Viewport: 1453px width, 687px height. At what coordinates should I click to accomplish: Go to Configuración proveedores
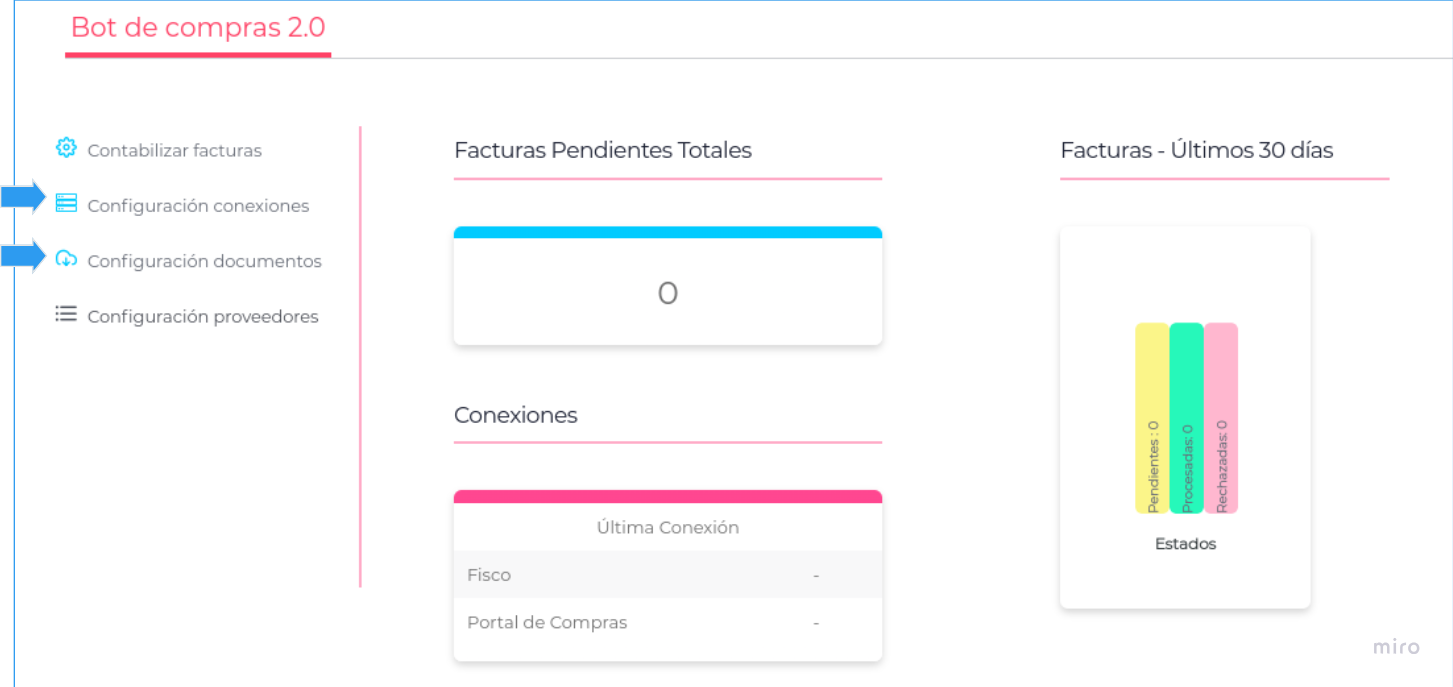[203, 317]
